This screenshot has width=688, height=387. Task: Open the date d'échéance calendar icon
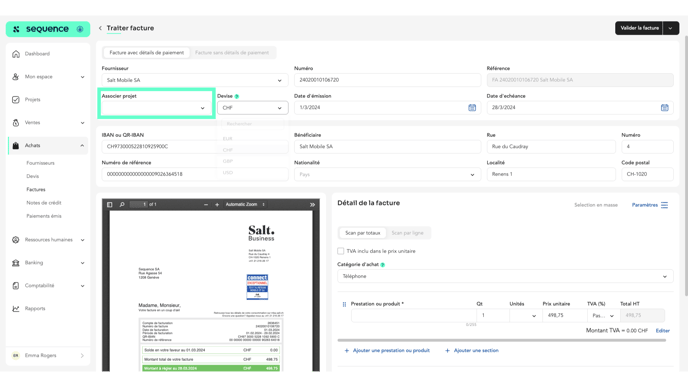coord(664,108)
